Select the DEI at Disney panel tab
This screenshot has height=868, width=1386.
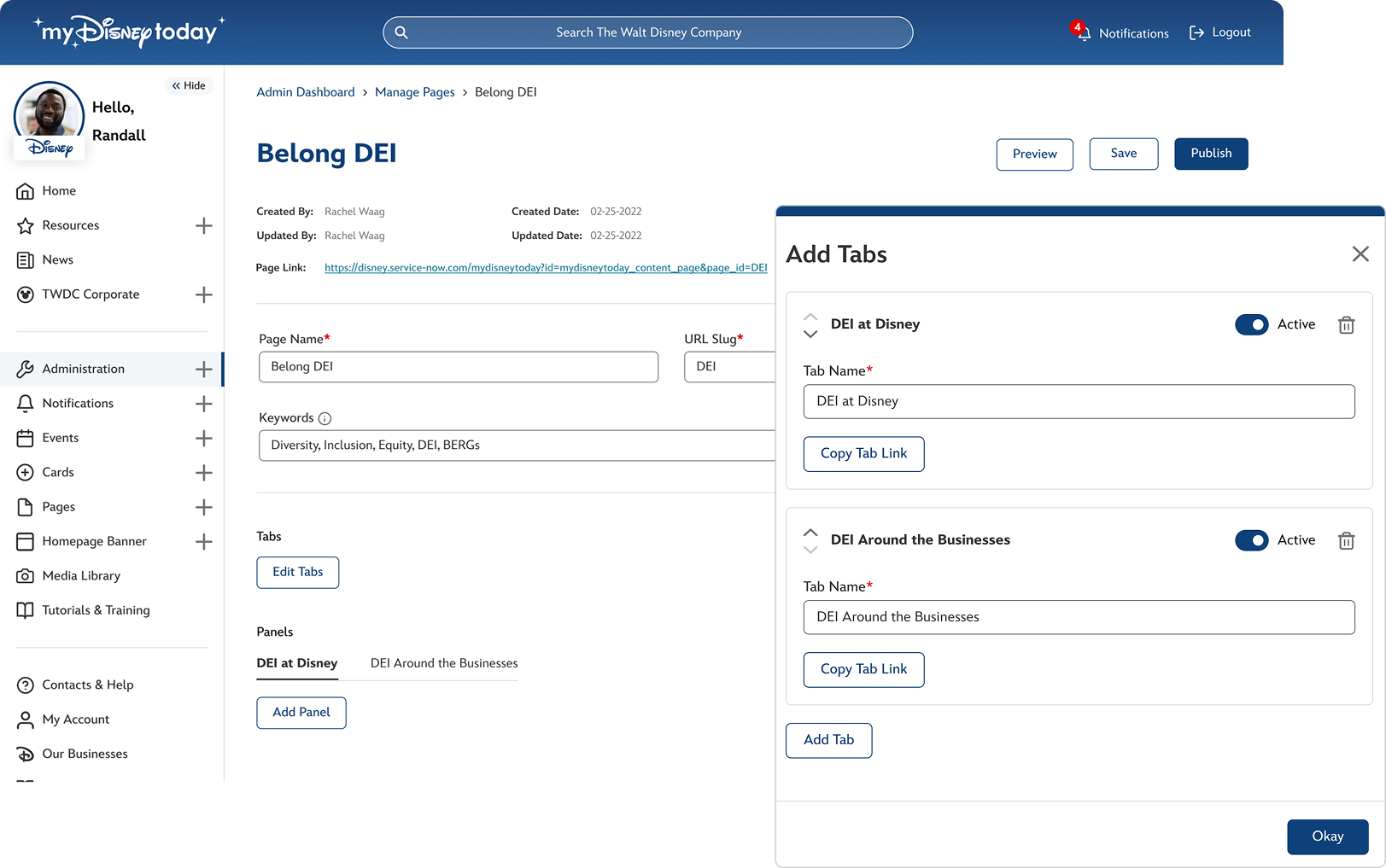(x=297, y=663)
